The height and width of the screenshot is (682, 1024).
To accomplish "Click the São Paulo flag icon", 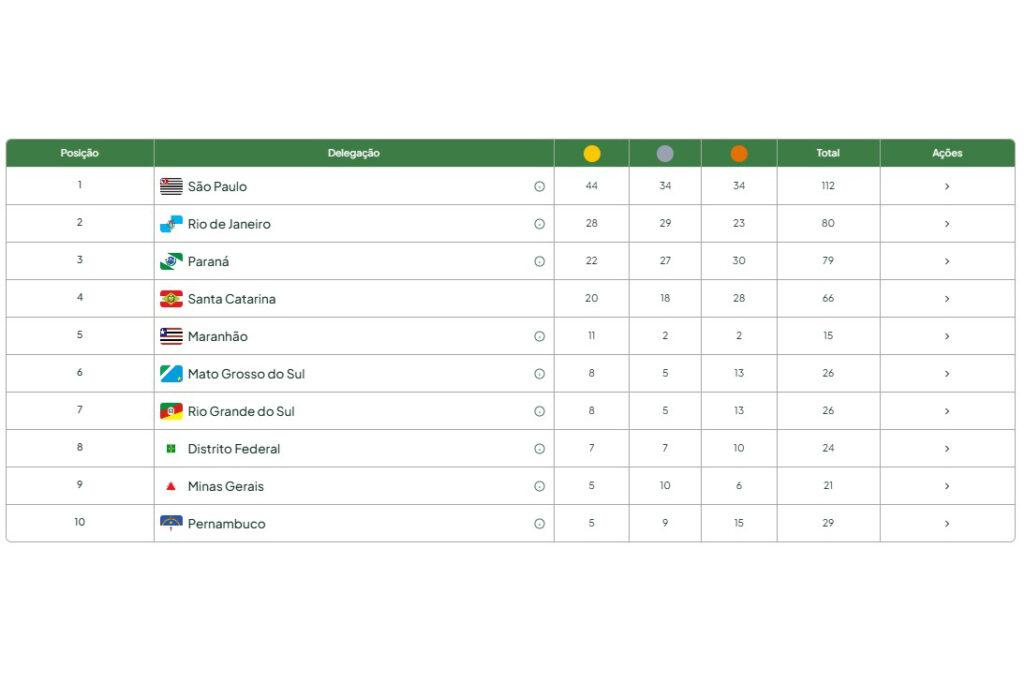I will tap(171, 186).
